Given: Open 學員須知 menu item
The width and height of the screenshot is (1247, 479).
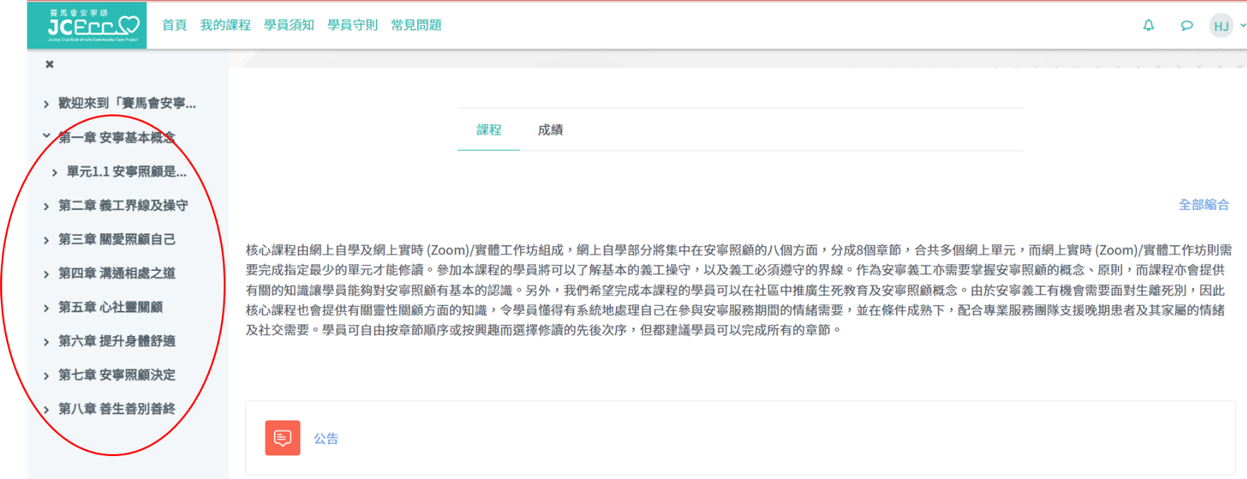Looking at the screenshot, I should tap(289, 25).
